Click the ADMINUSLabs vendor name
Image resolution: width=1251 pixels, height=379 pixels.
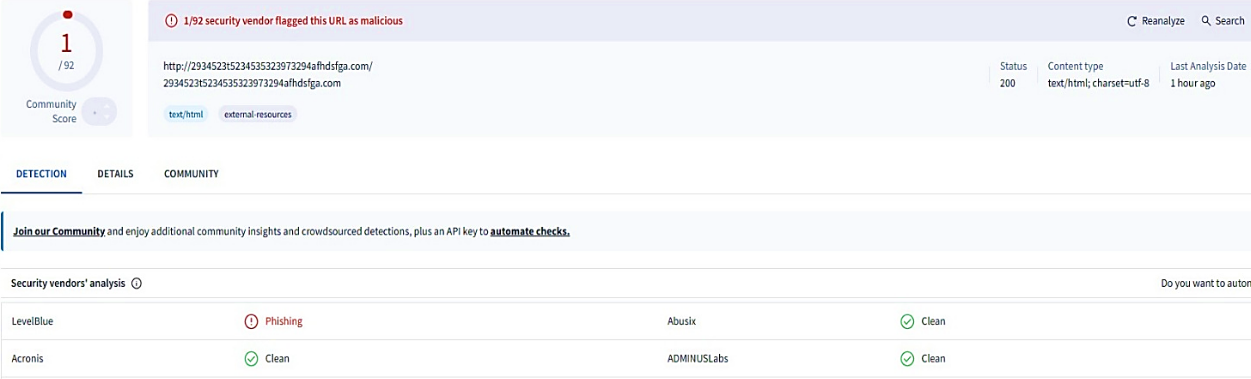[x=699, y=358]
